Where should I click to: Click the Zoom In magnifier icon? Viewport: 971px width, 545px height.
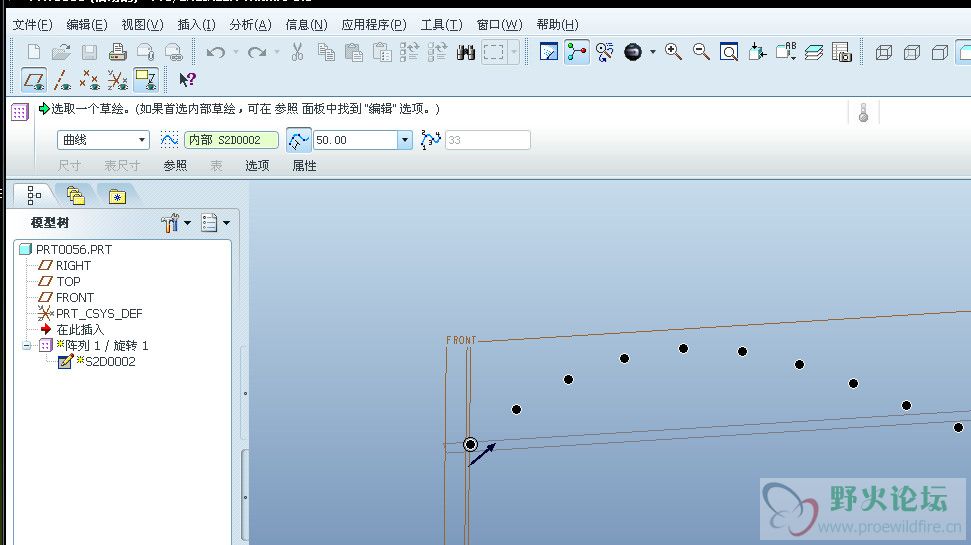tap(673, 52)
